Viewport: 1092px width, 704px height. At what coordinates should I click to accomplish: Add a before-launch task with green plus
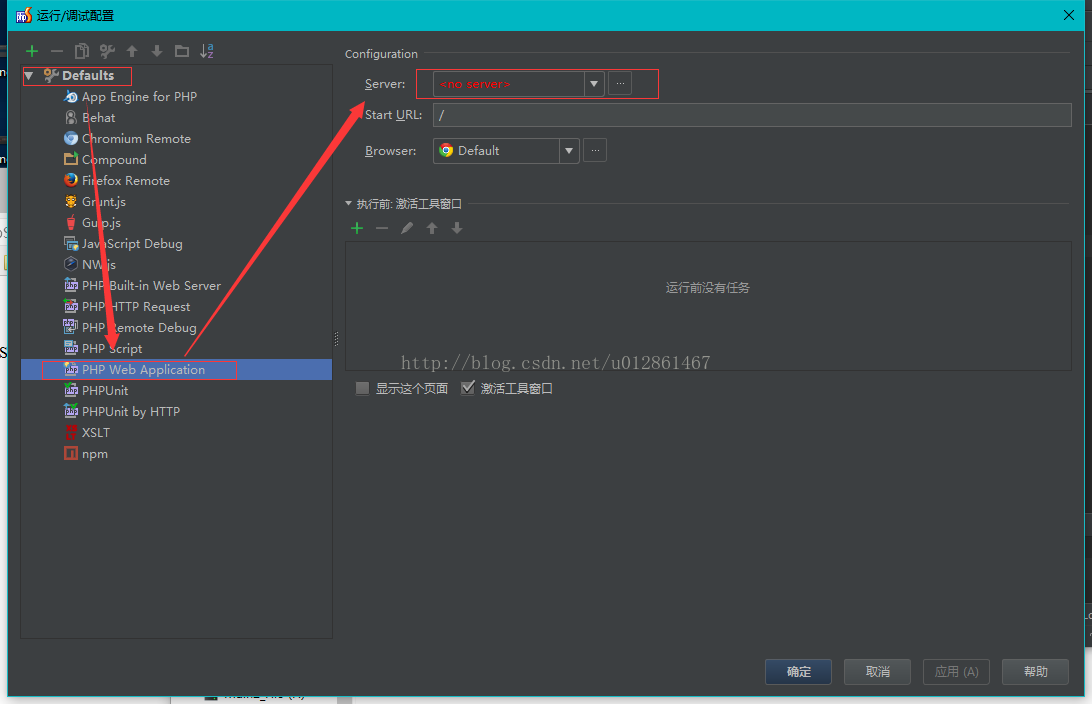point(357,228)
